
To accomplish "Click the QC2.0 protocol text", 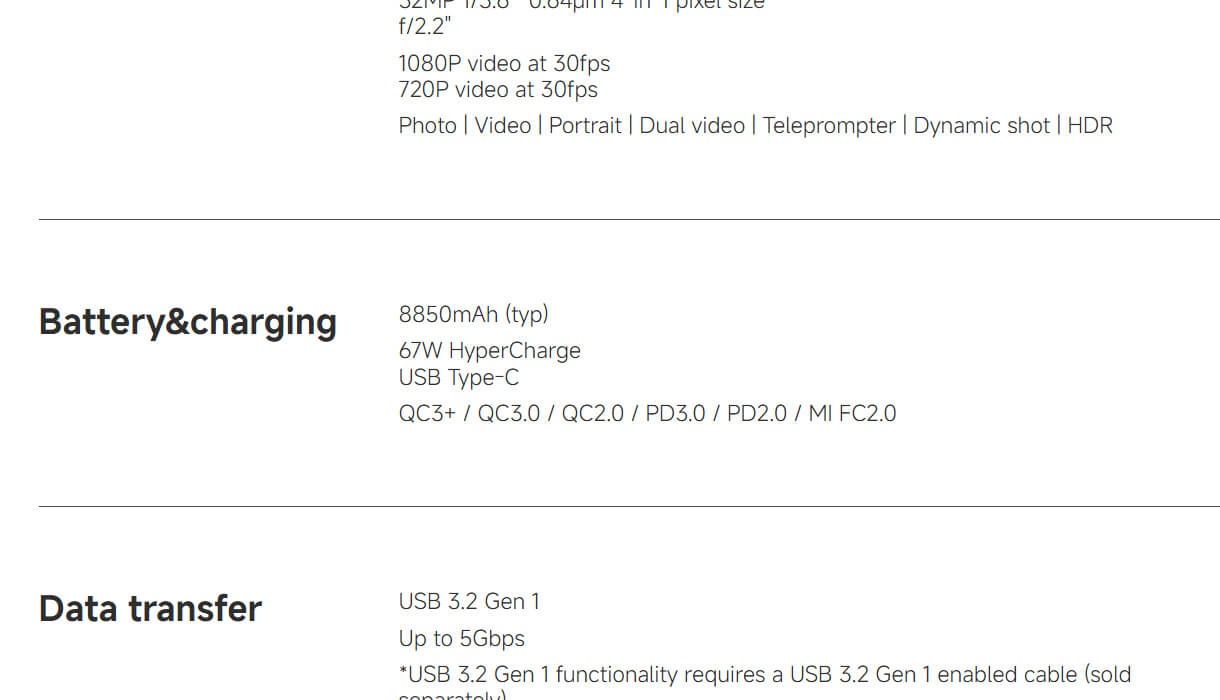I will click(592, 413).
